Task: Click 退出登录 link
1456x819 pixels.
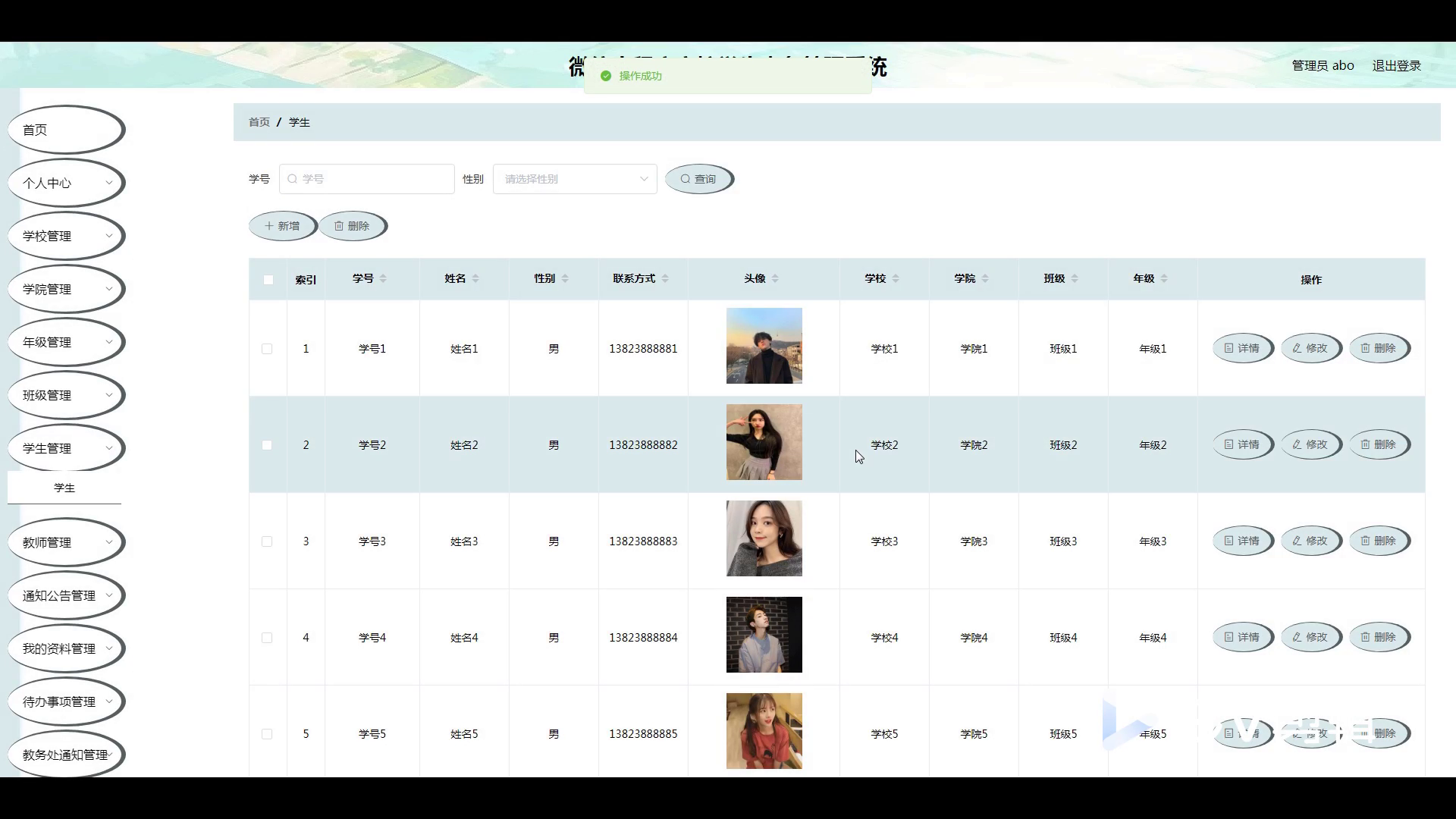Action: click(1396, 66)
